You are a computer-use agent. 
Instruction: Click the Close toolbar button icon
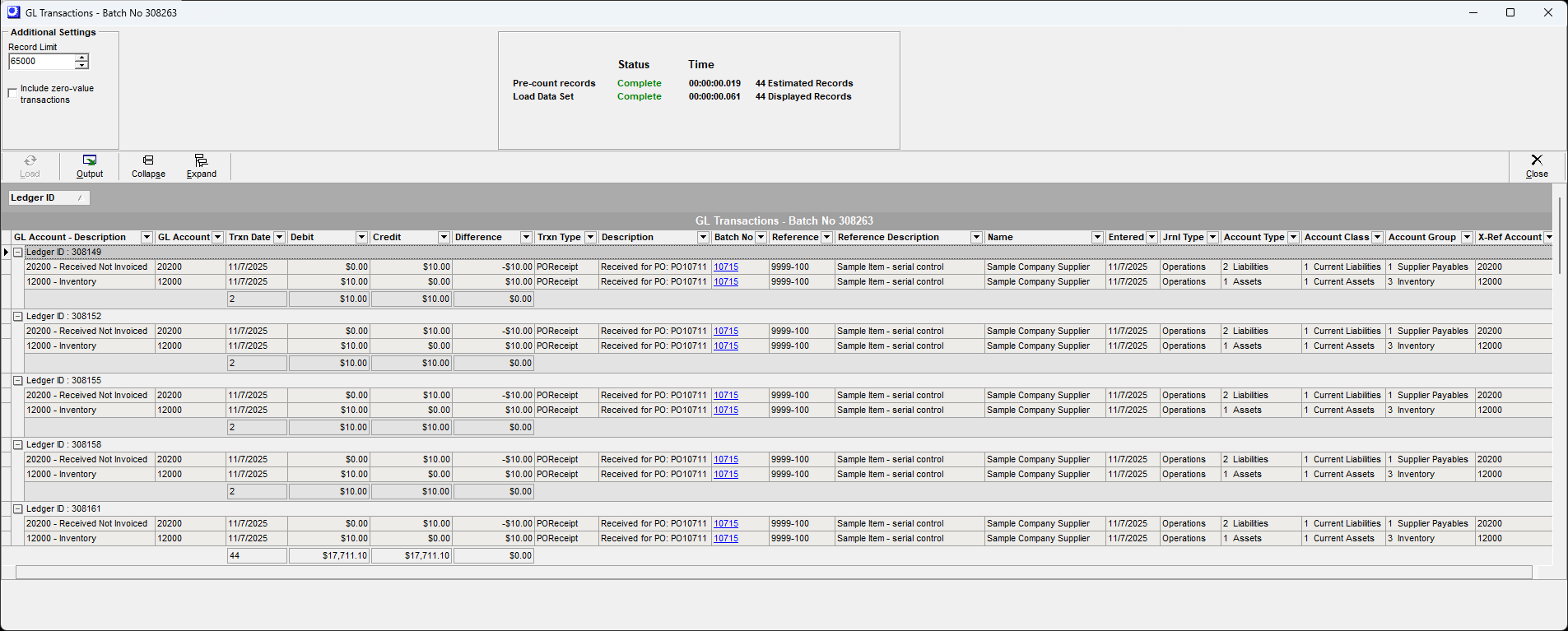click(x=1536, y=160)
